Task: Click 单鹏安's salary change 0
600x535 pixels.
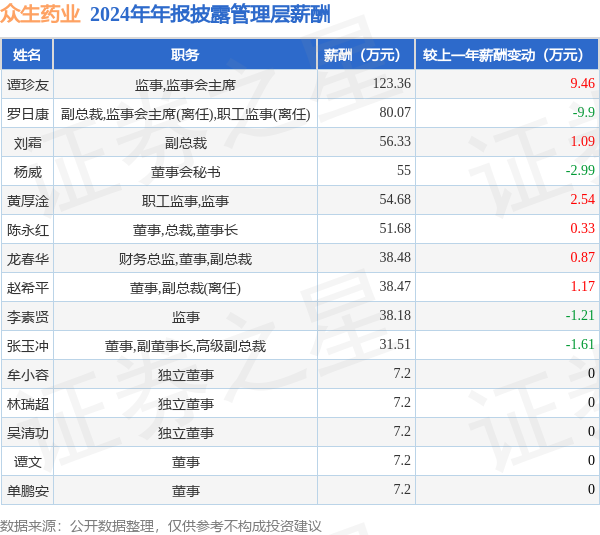Action: pos(592,489)
